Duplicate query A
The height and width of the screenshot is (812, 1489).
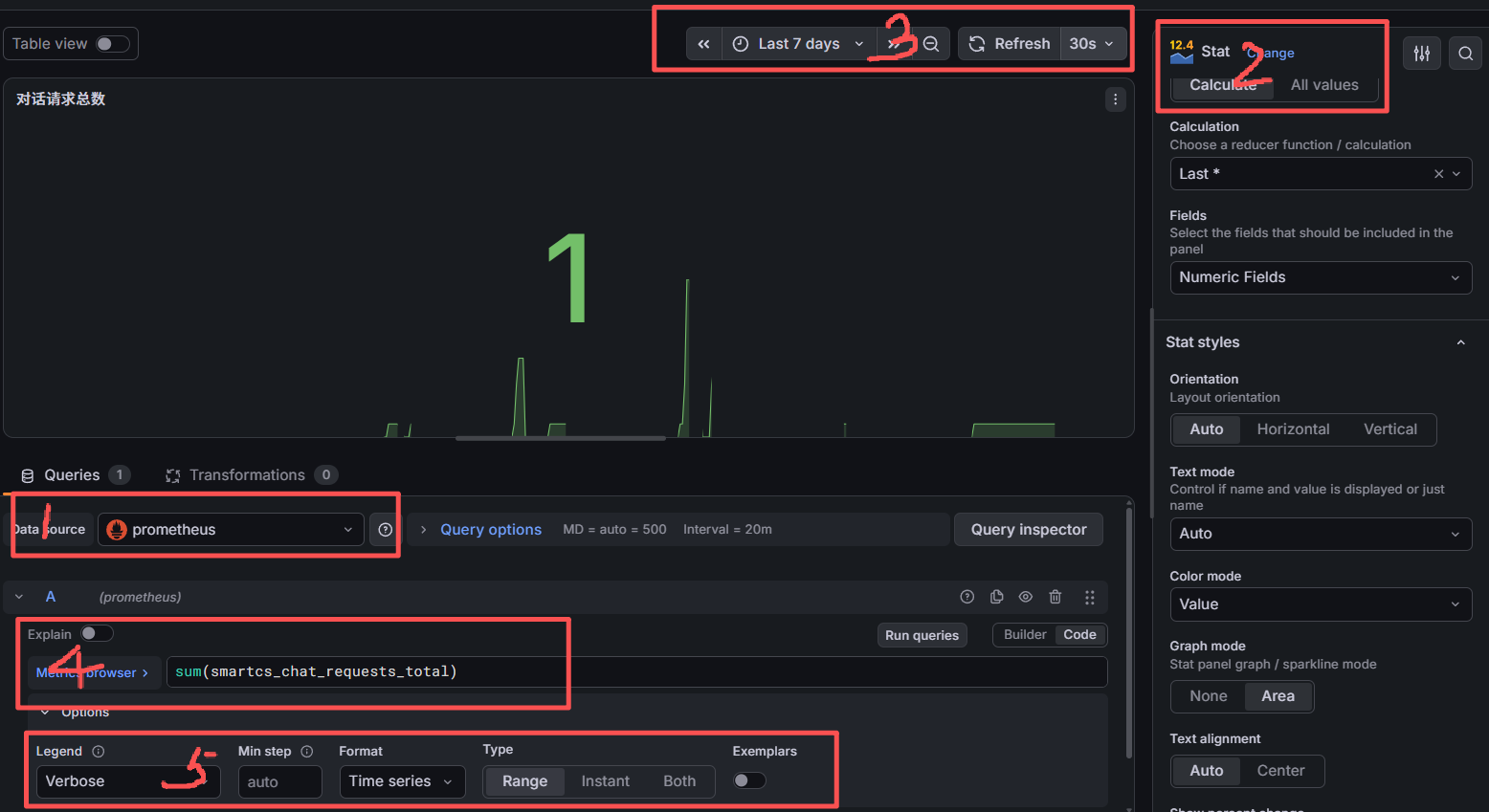(x=996, y=597)
